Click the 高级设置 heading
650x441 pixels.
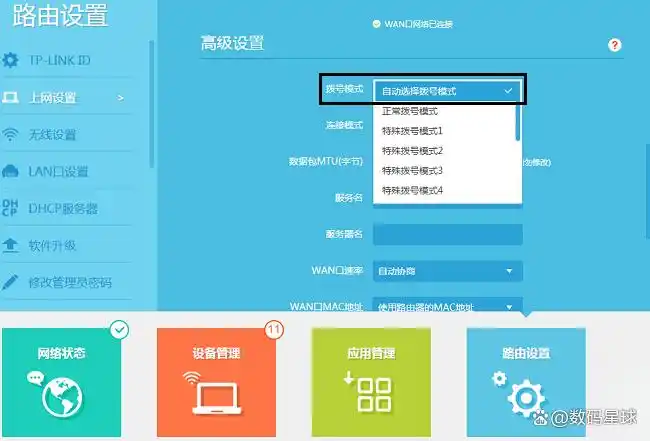[233, 43]
